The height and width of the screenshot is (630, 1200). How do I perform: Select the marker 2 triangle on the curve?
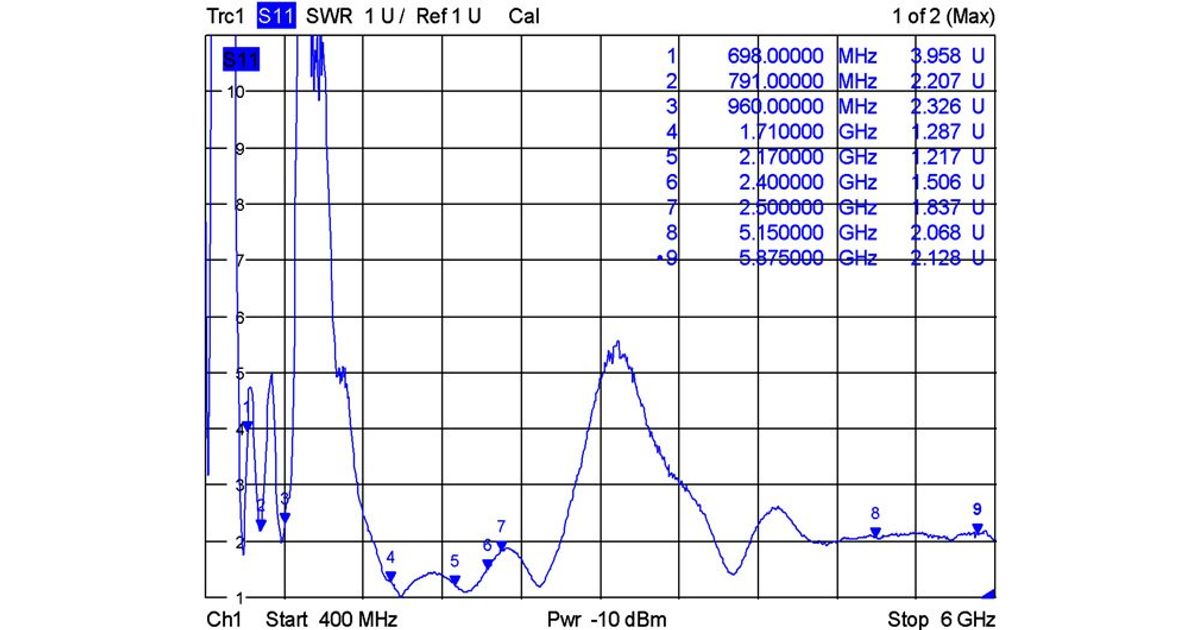pyautogui.click(x=261, y=525)
